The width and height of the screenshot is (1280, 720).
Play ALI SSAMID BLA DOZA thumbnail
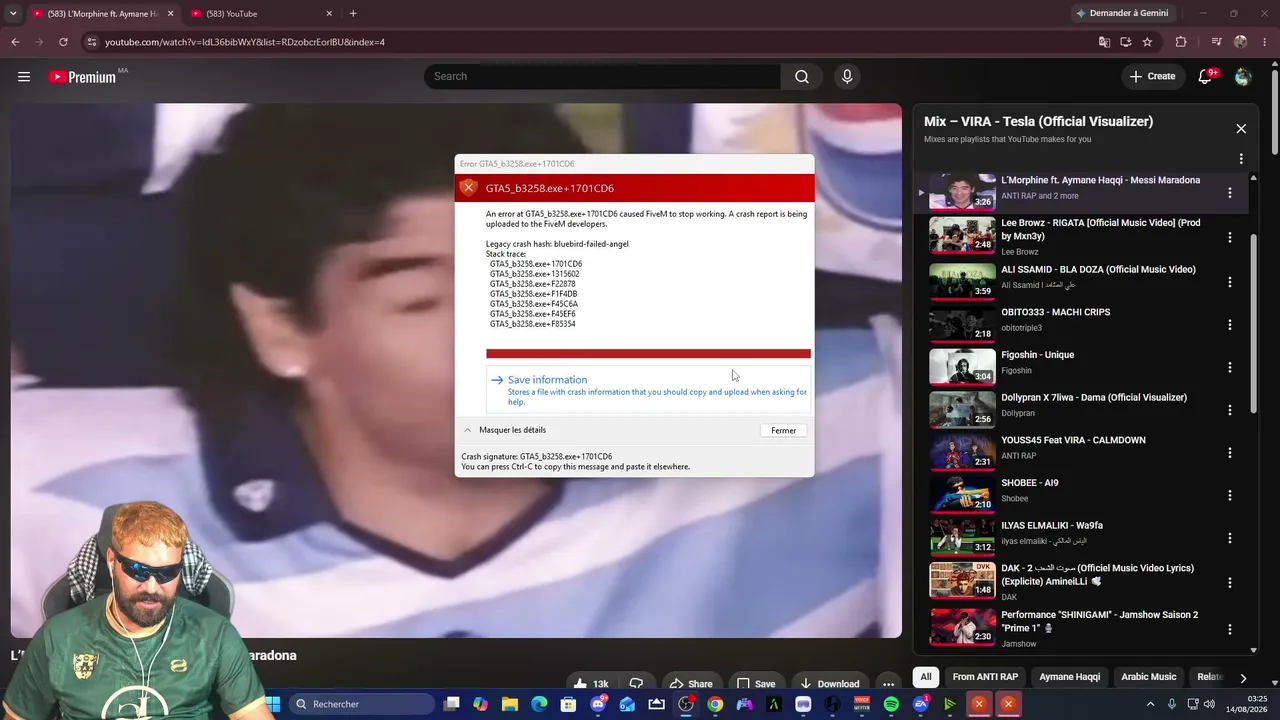tap(962, 281)
